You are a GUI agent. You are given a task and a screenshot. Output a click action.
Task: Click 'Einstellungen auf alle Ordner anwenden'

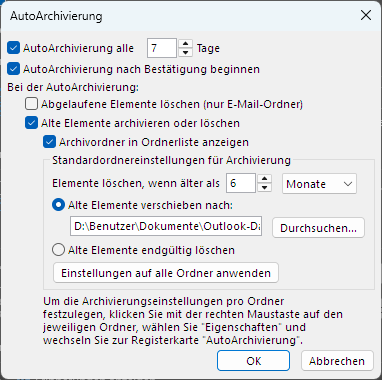166,273
